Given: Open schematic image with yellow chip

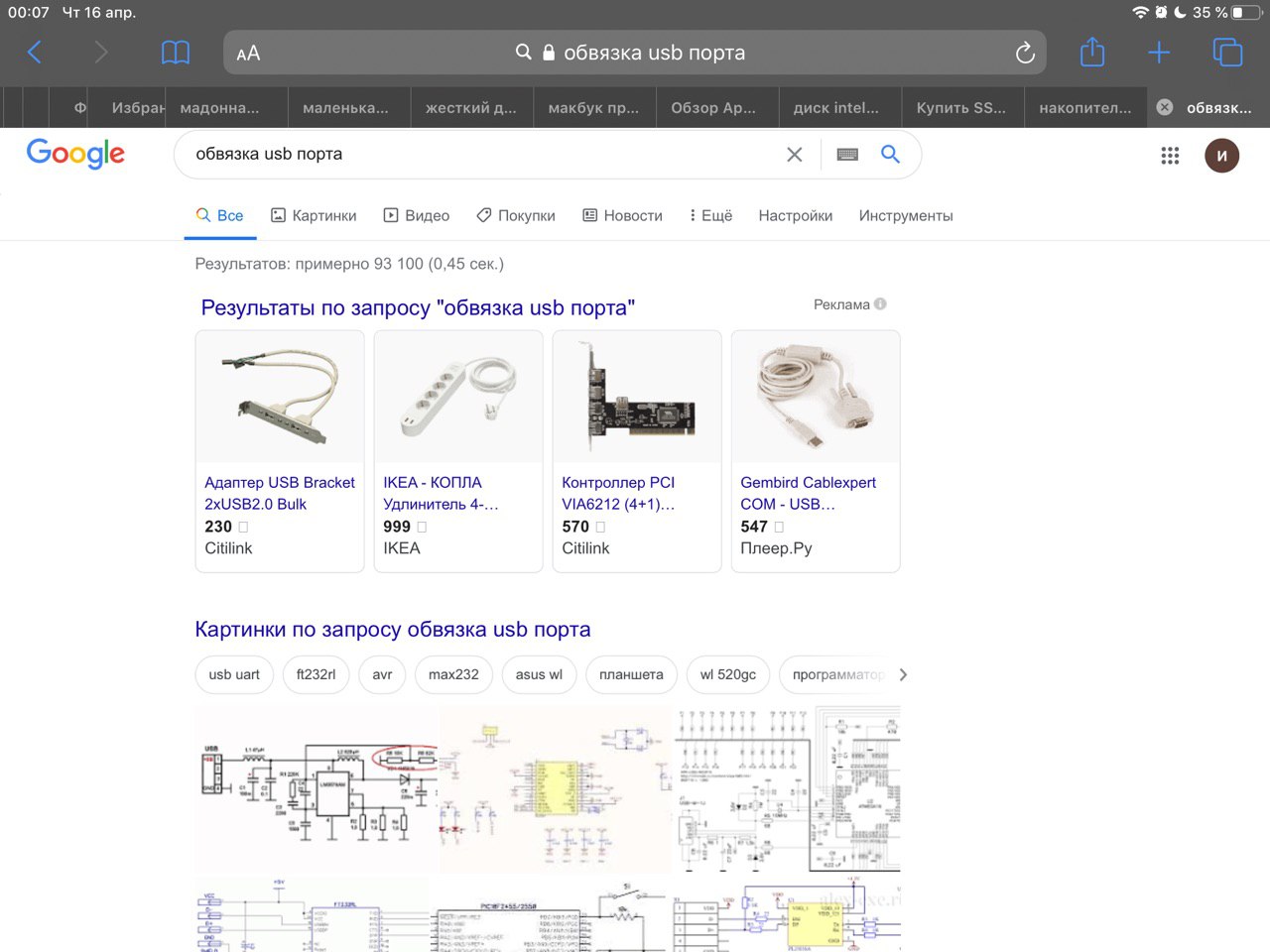Looking at the screenshot, I should 557,790.
